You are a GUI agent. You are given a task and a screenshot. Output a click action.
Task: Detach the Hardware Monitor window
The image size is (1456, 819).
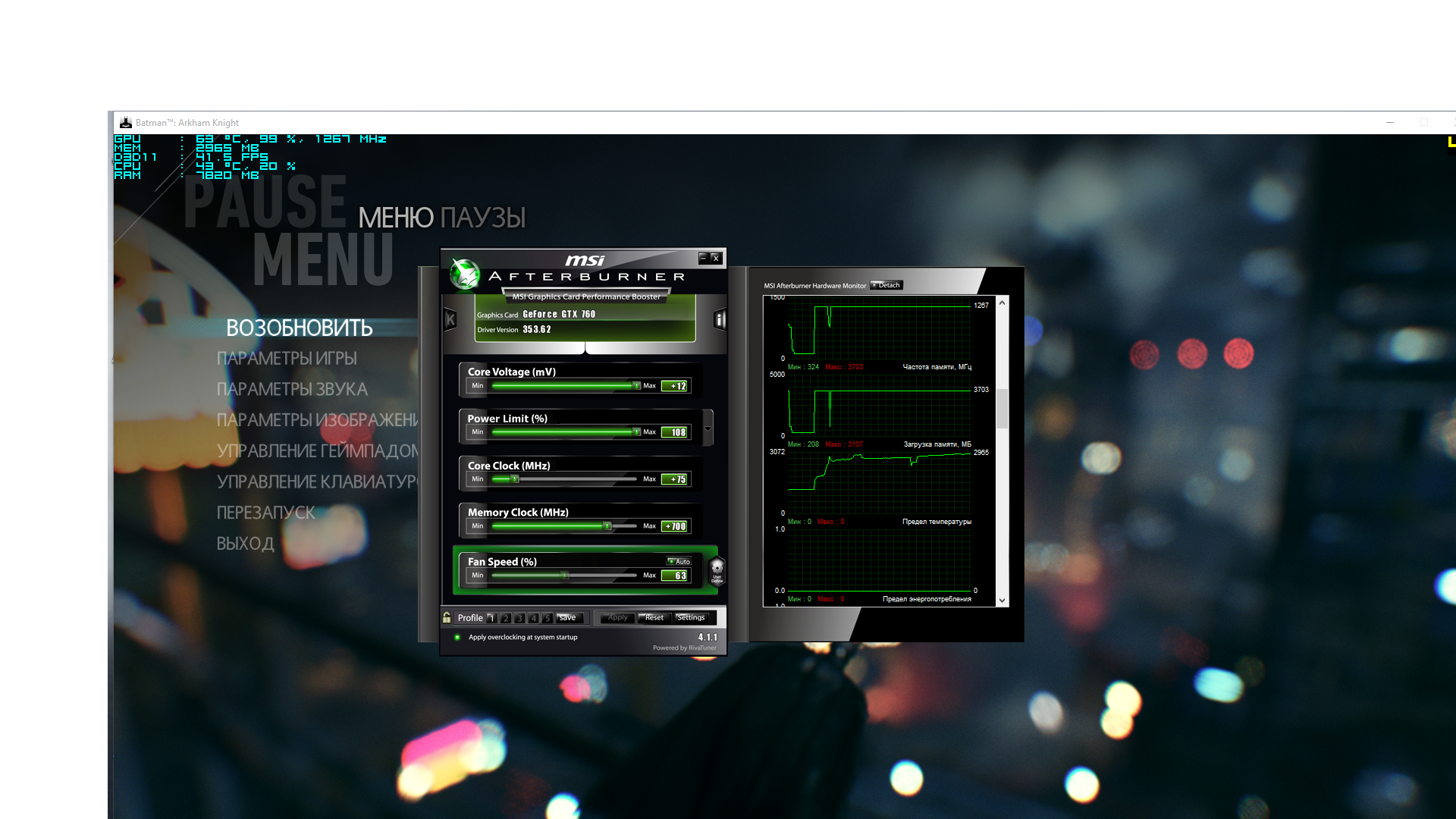click(x=886, y=285)
